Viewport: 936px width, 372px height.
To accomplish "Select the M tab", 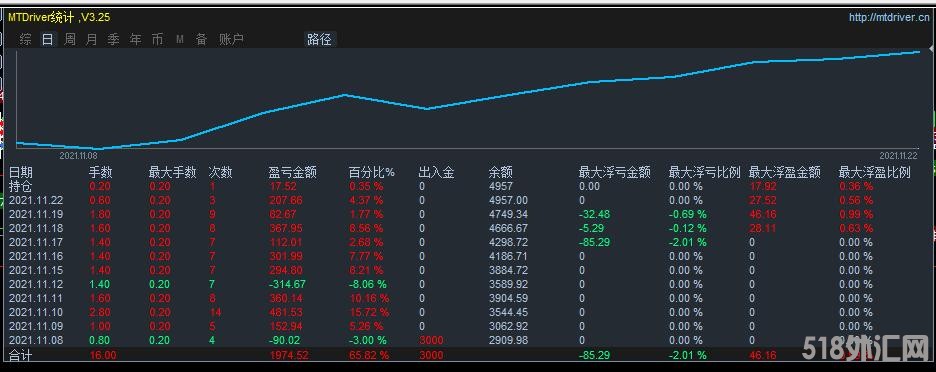I will 180,39.
